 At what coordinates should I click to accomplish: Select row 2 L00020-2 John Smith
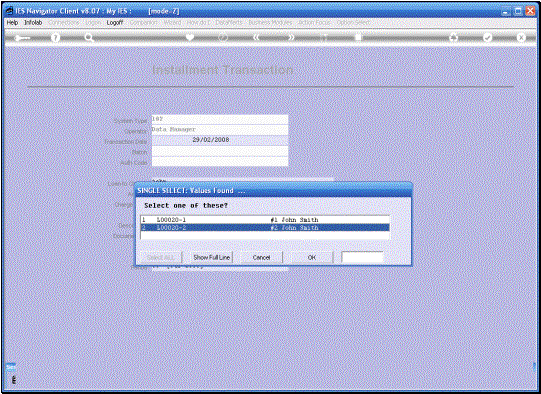[x=265, y=228]
